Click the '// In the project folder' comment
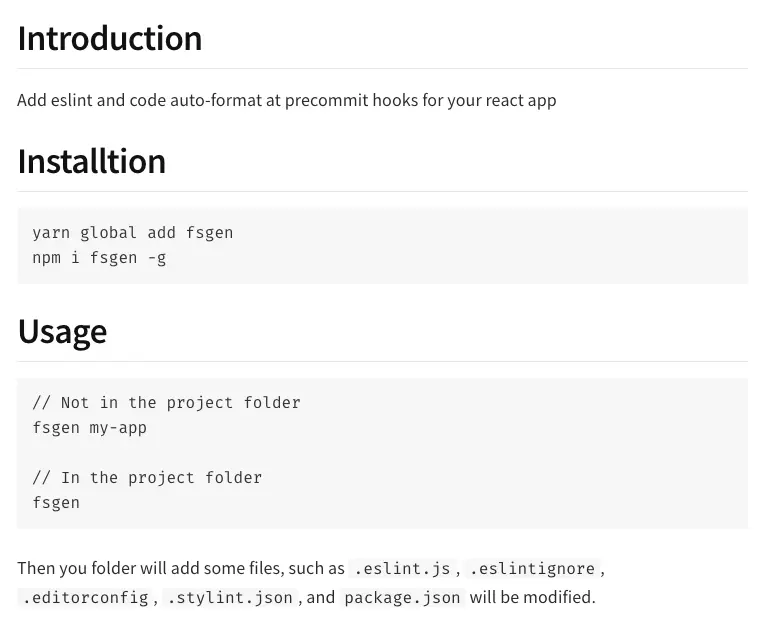Screen dimensions: 767x632 (x=147, y=477)
